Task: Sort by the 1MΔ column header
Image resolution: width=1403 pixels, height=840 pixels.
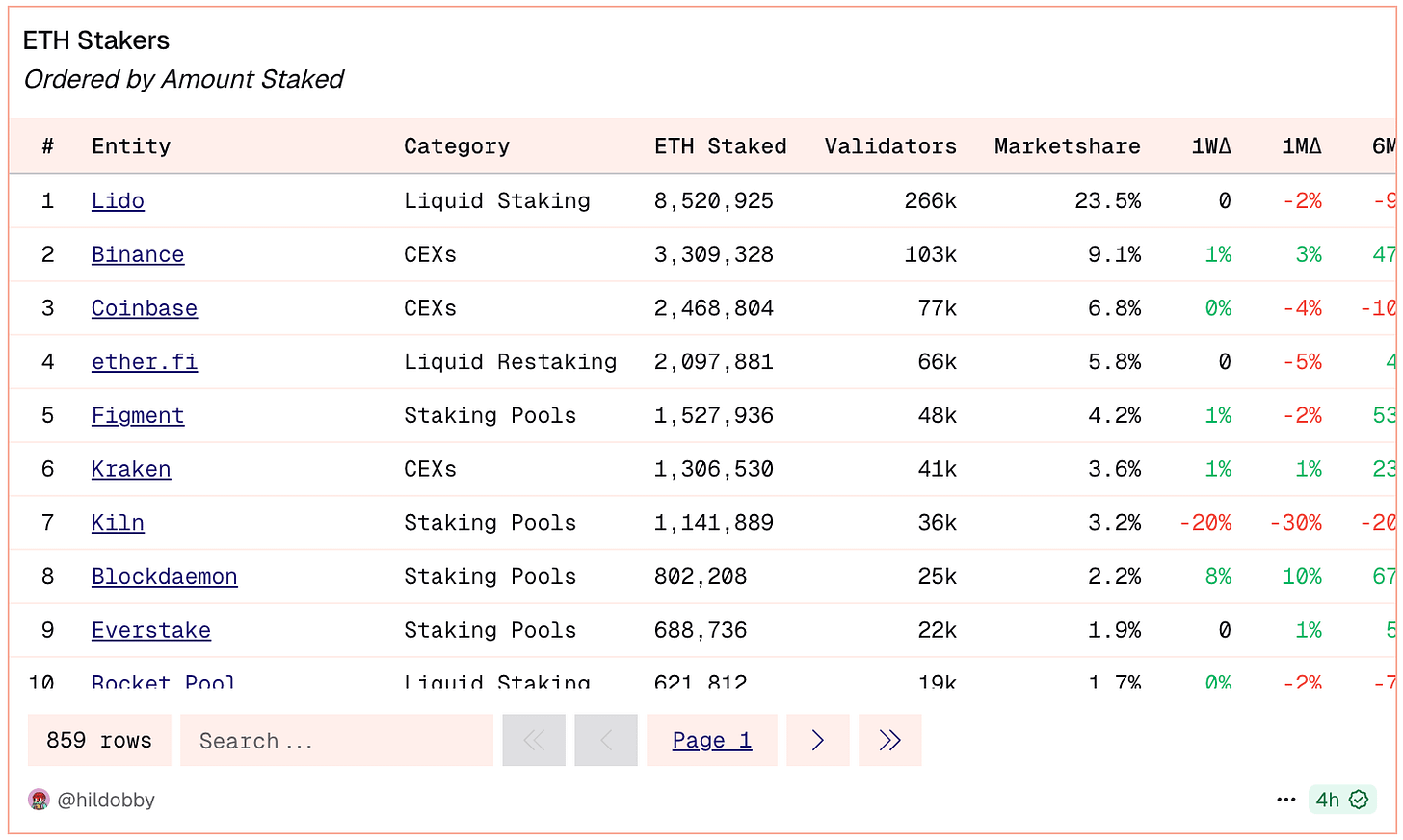Action: click(1302, 146)
